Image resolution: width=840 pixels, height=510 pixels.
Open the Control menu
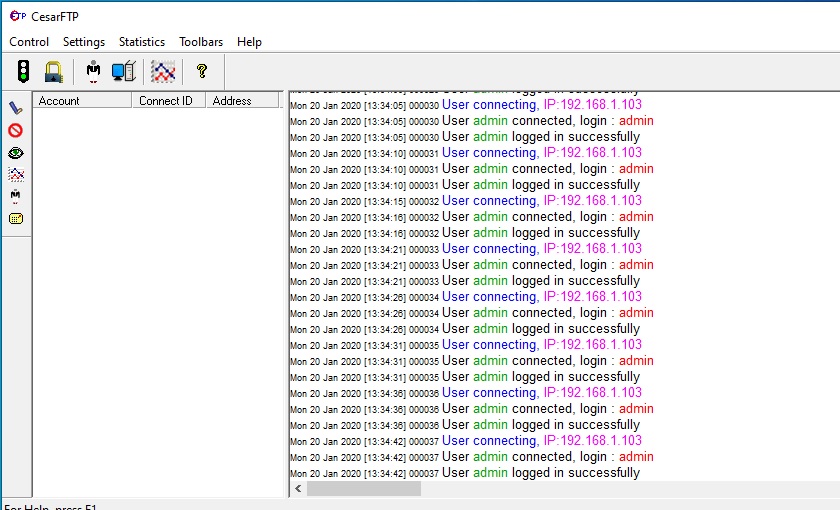click(29, 42)
